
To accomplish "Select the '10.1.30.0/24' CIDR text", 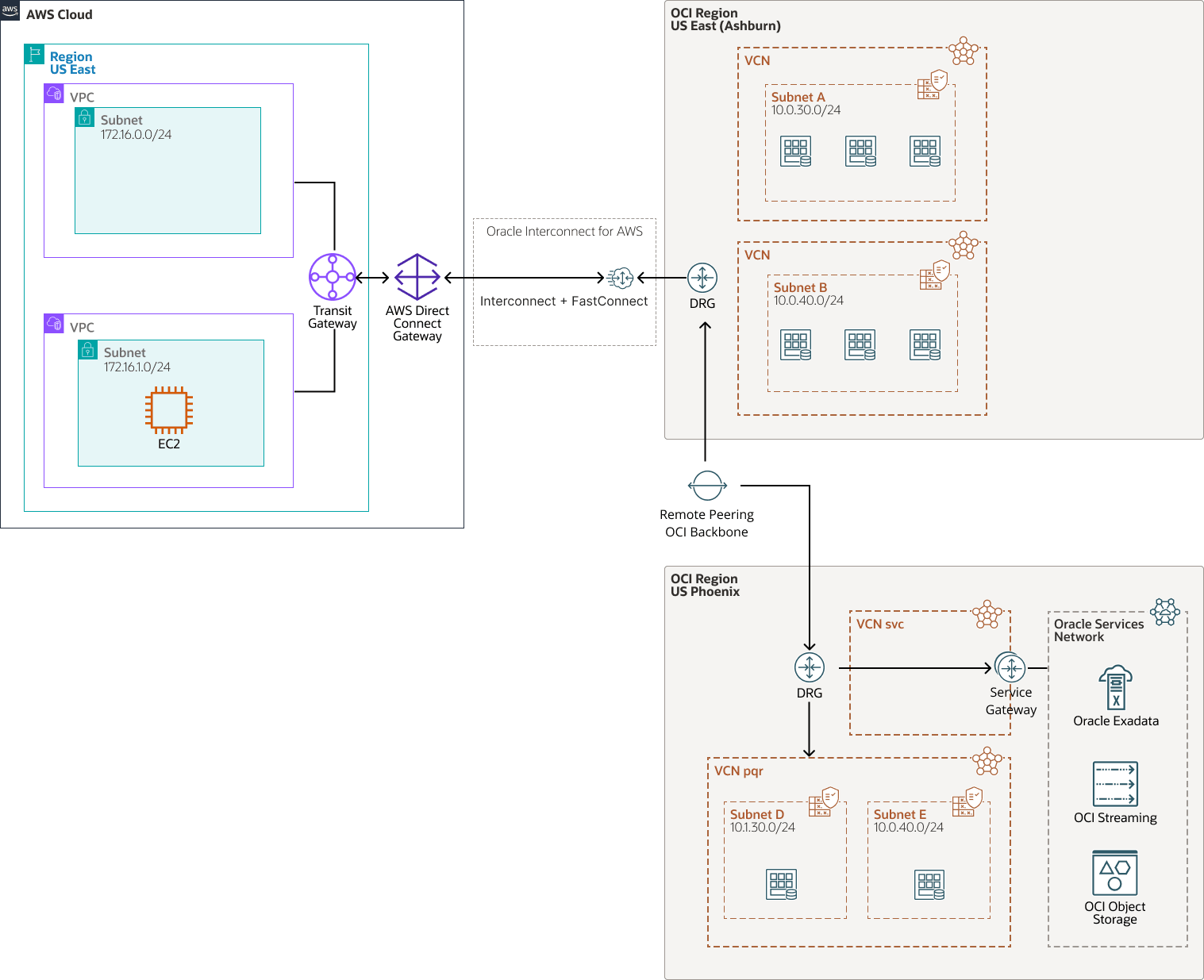I will (763, 827).
